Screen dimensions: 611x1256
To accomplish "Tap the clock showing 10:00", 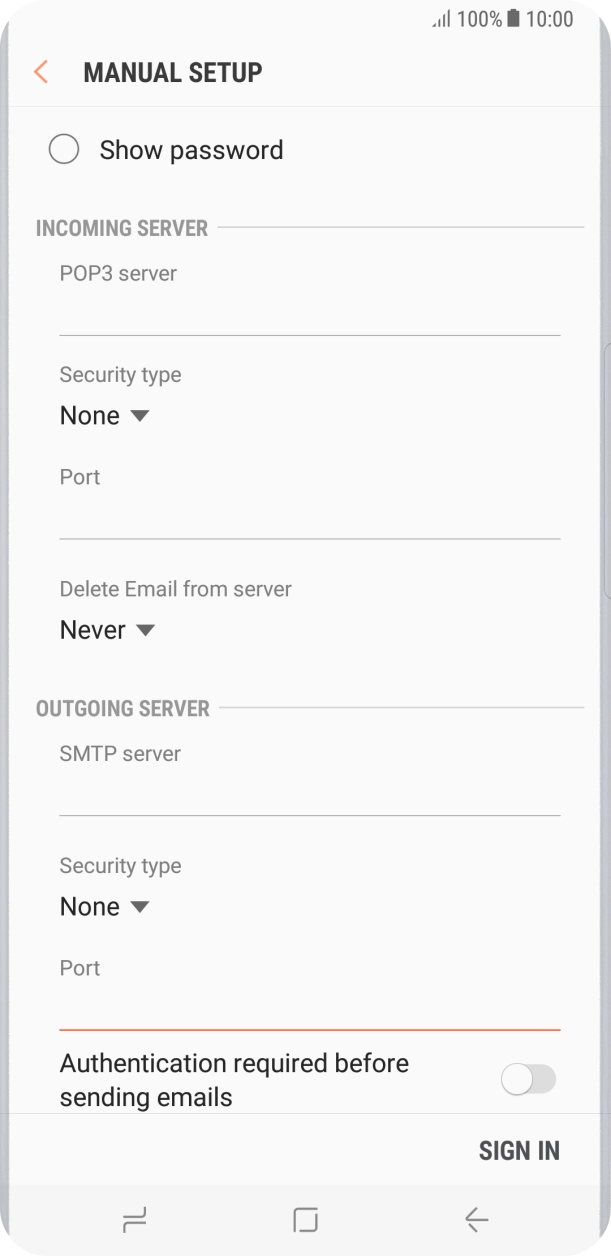I will pyautogui.click(x=549, y=19).
